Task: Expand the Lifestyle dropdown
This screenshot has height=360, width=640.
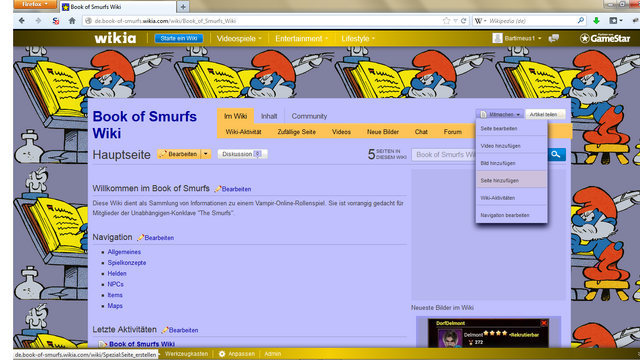Action: [x=358, y=39]
